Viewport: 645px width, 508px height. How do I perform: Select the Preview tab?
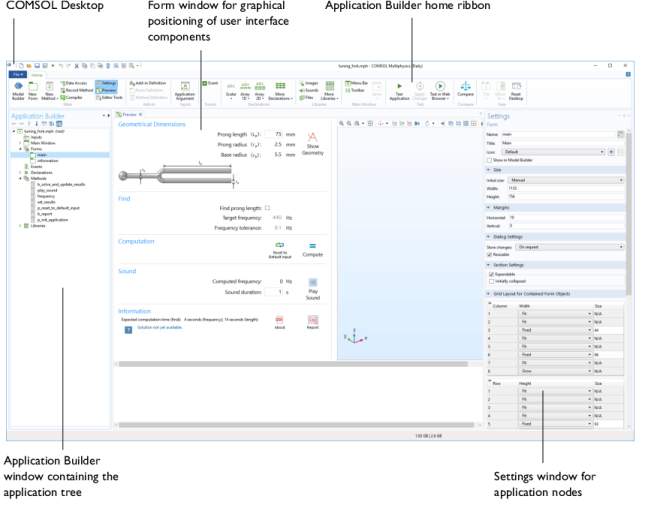[x=128, y=115]
